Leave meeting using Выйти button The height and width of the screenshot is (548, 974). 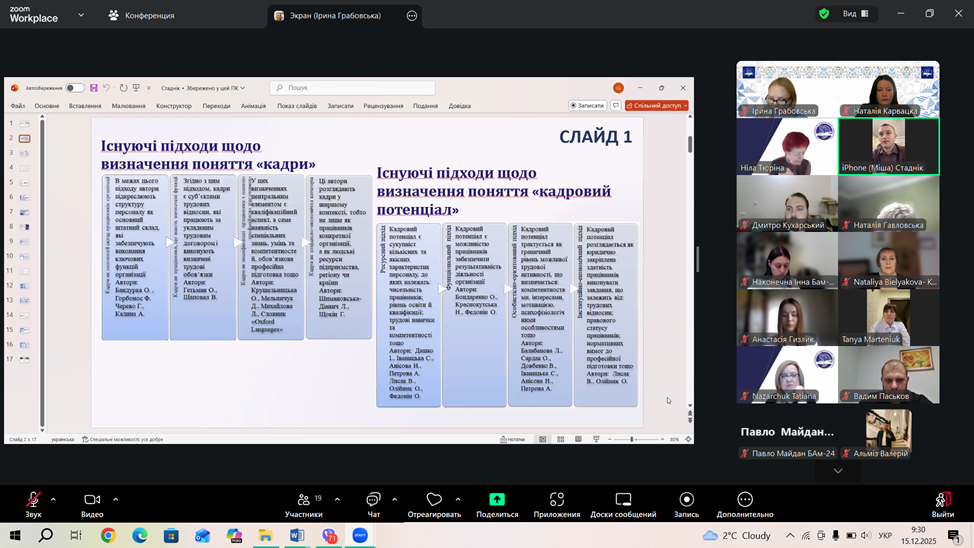942,502
